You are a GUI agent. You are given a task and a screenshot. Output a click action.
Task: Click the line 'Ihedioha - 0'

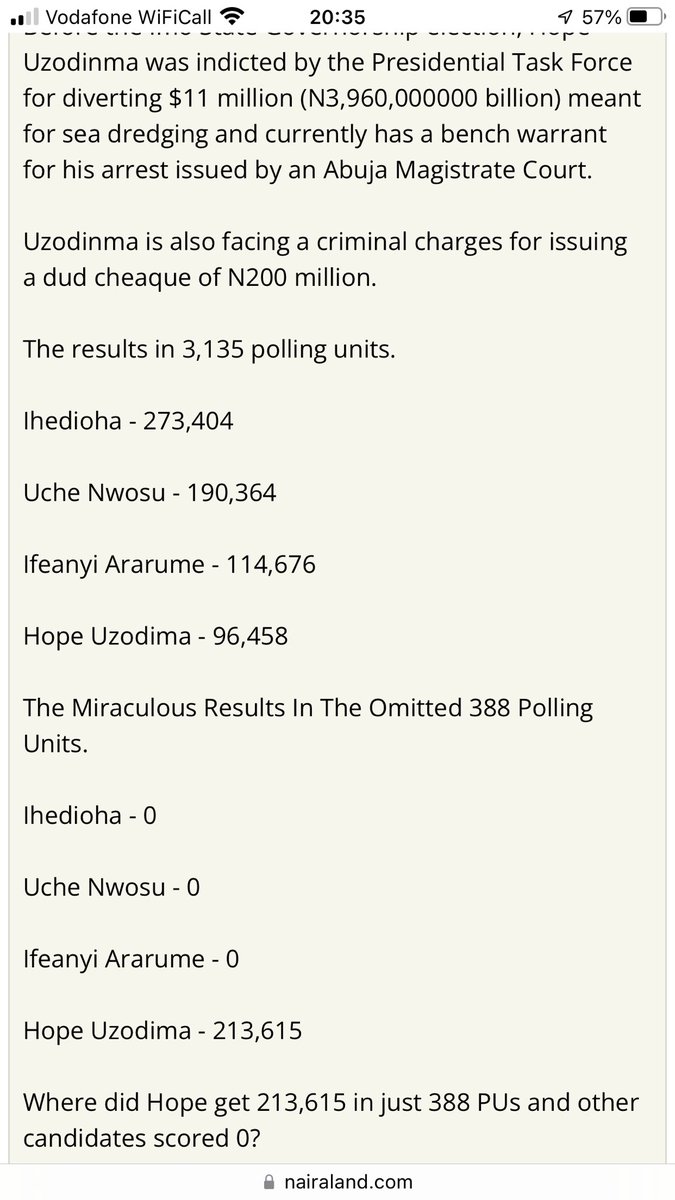[x=90, y=815]
